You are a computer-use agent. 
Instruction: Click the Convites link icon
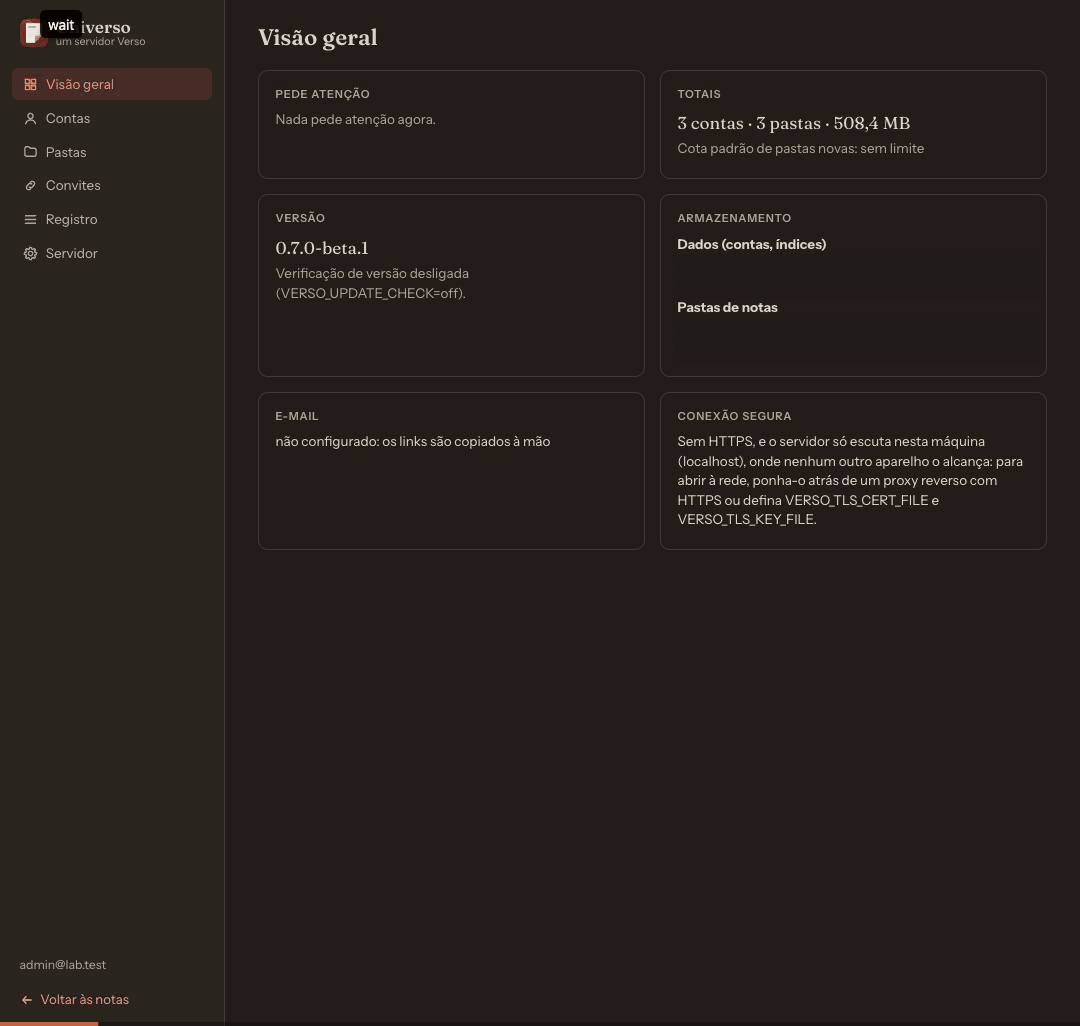tap(30, 185)
